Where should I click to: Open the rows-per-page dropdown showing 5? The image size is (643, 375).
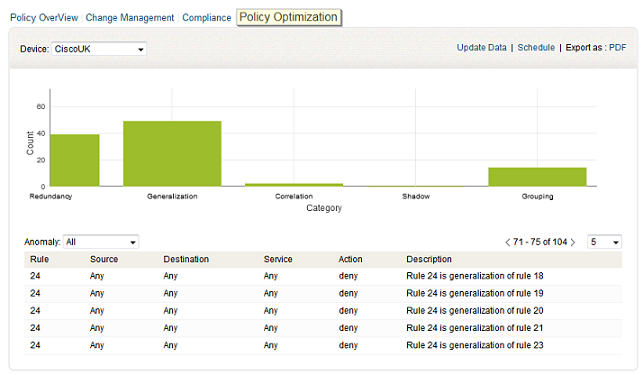pos(604,242)
